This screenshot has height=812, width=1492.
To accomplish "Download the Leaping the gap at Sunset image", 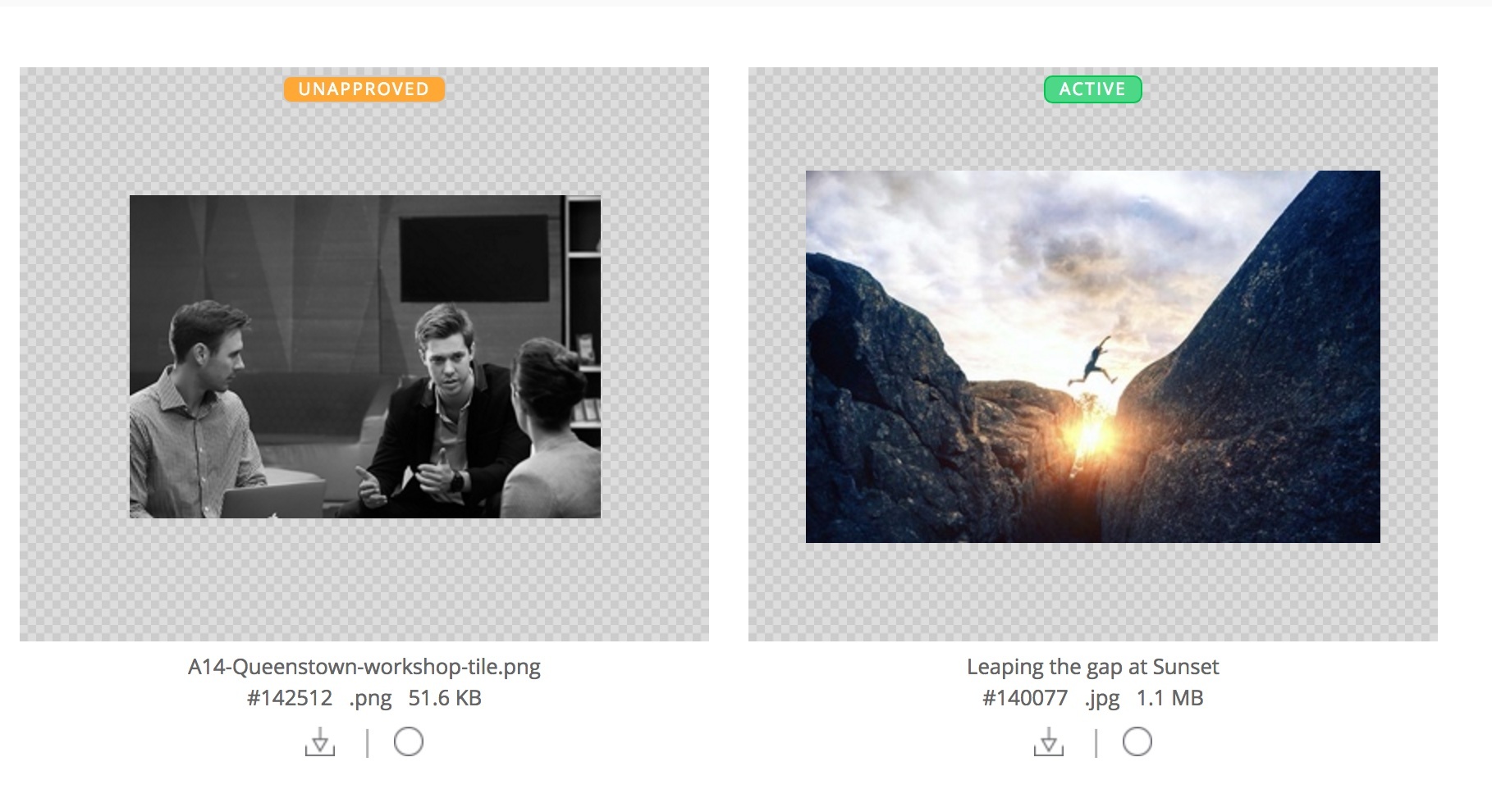I will (1049, 742).
